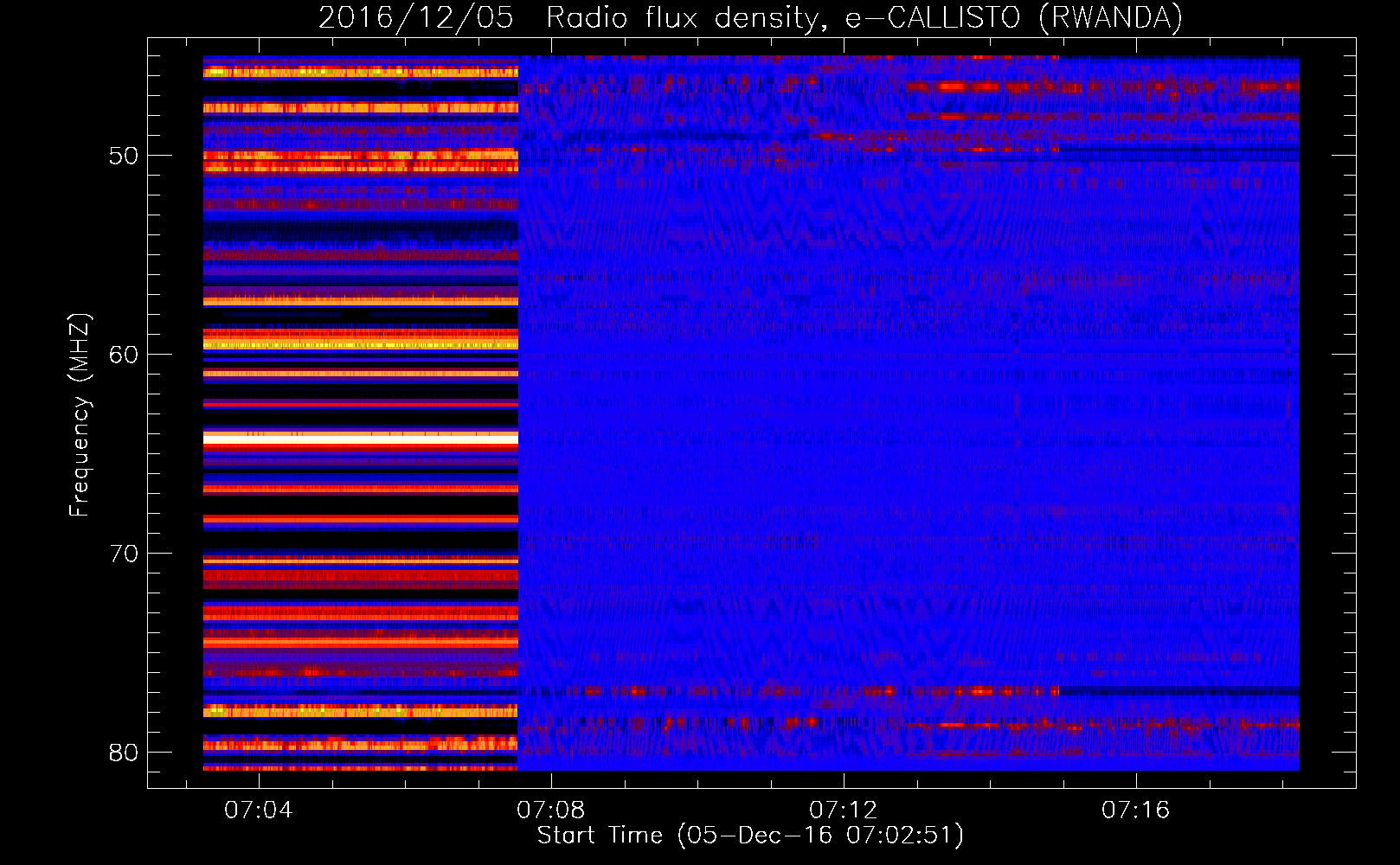Click the 80 MHz frequency tick label
The width and height of the screenshot is (1400, 865).
[x=124, y=753]
